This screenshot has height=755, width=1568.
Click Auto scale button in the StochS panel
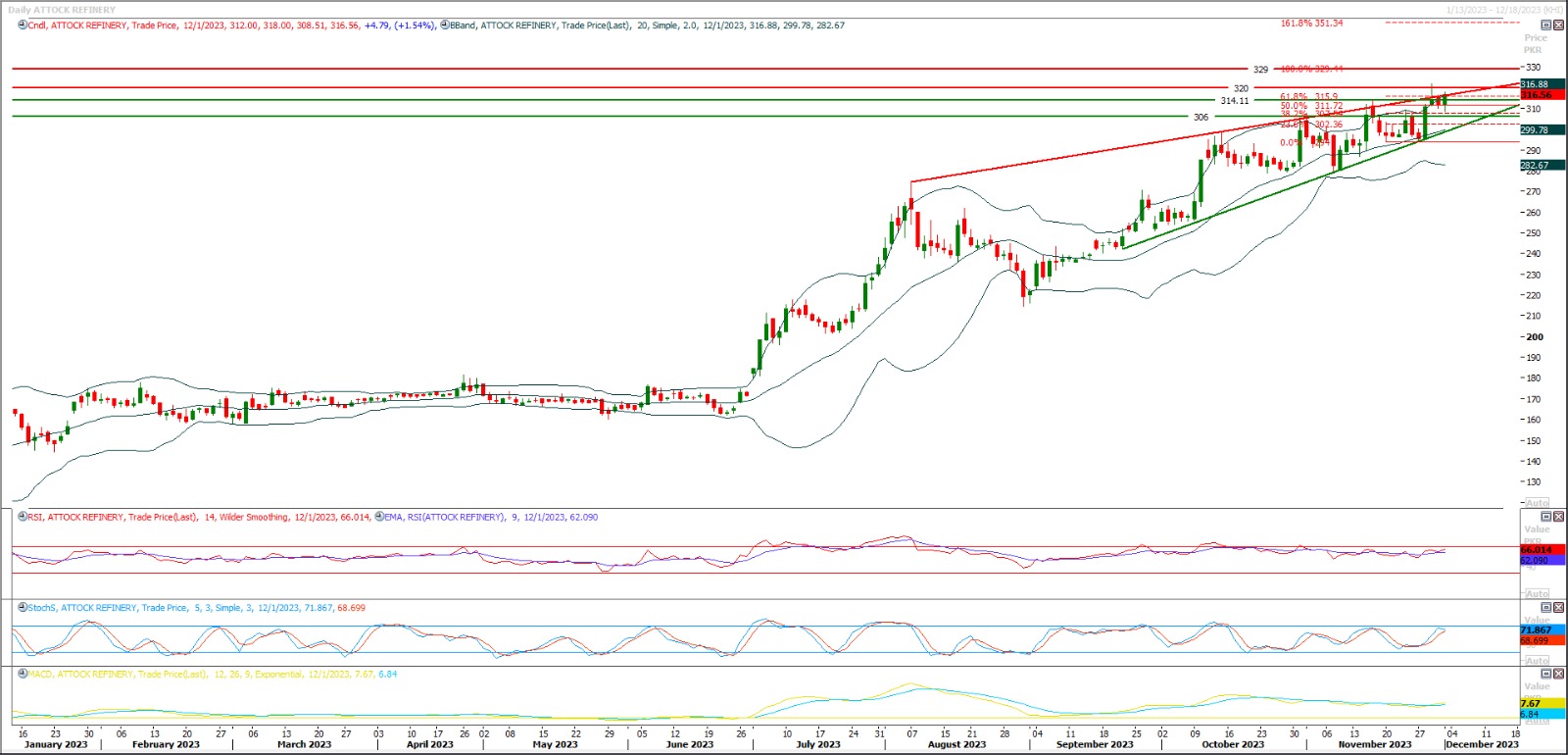[x=1538, y=660]
